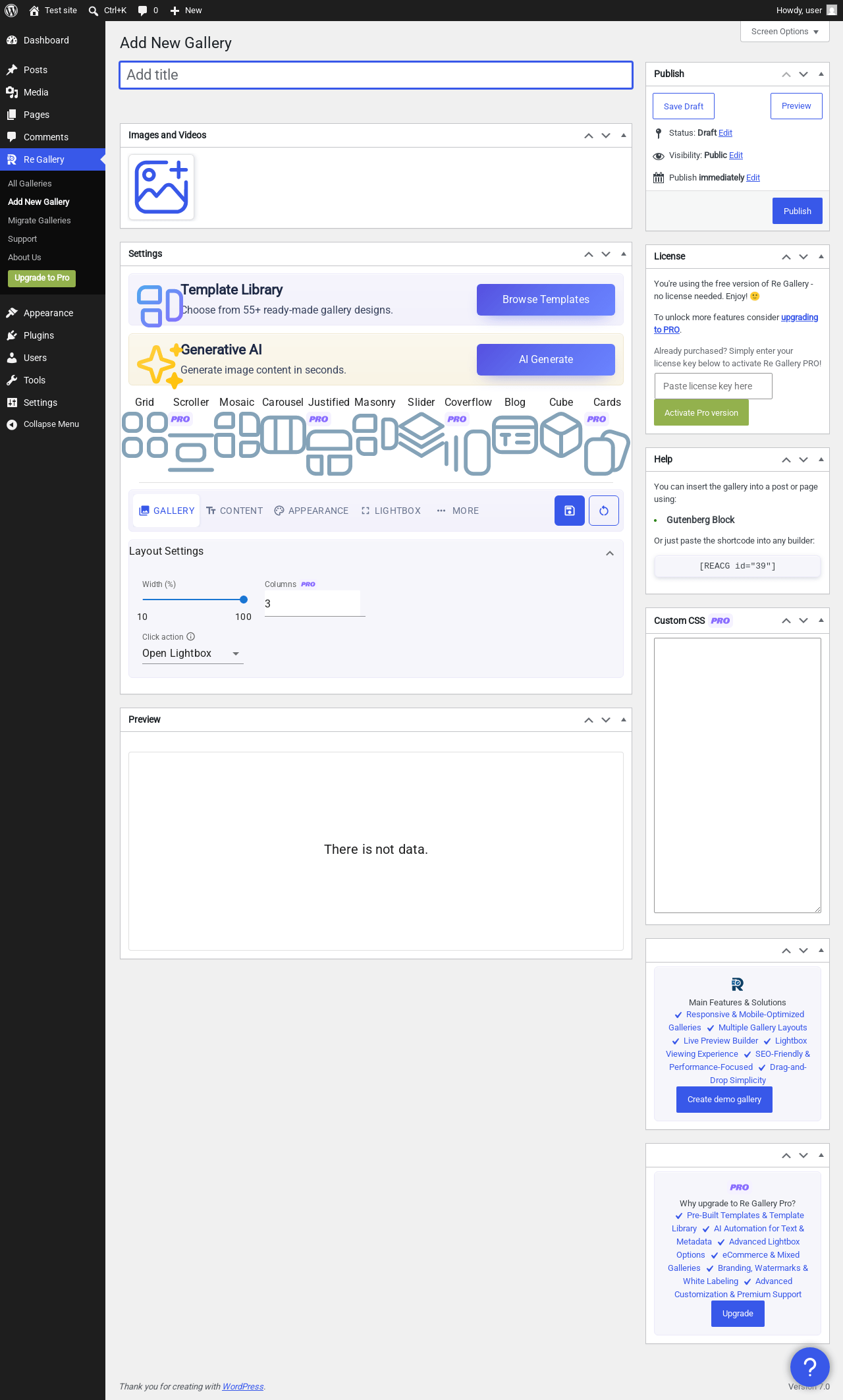Click the New content plus item
843x1400 pixels.
pyautogui.click(x=186, y=11)
